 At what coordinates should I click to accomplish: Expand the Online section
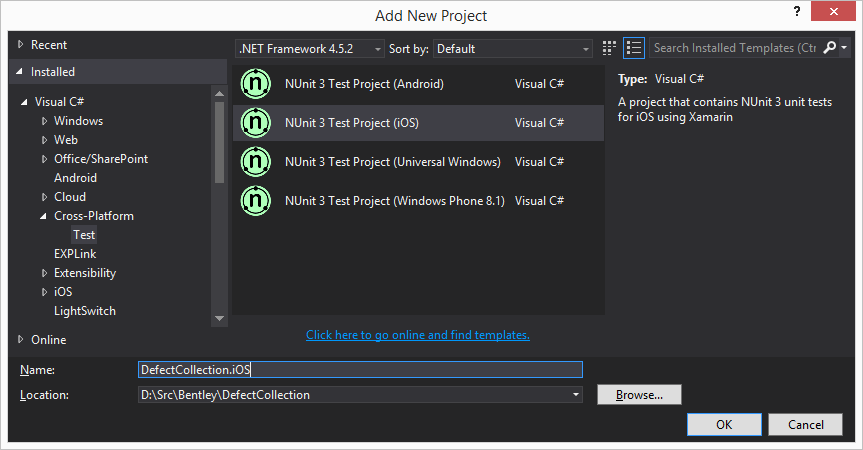20,339
